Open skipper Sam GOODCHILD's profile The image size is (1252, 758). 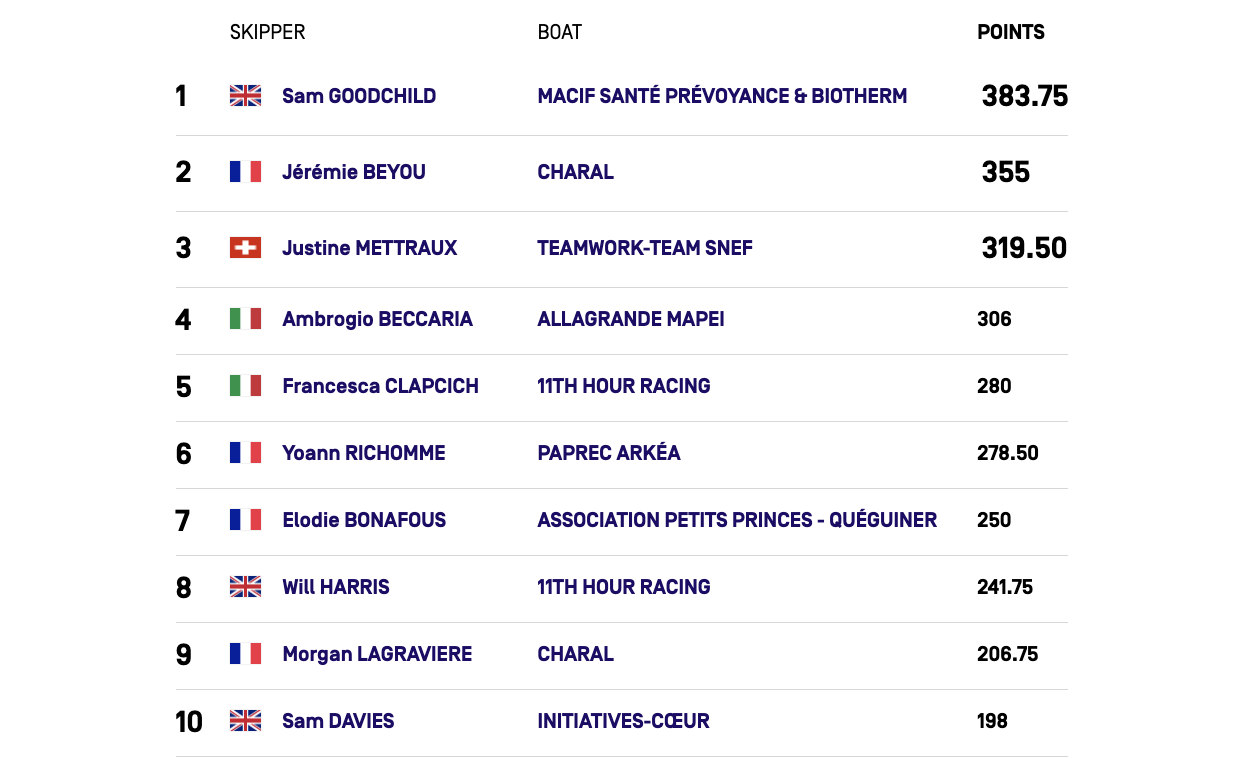click(359, 96)
